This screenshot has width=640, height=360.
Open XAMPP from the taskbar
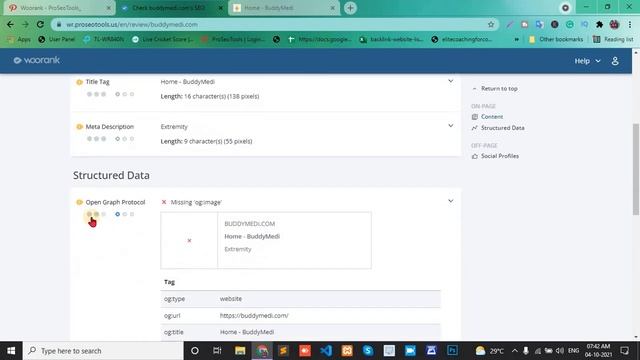[x=347, y=351]
